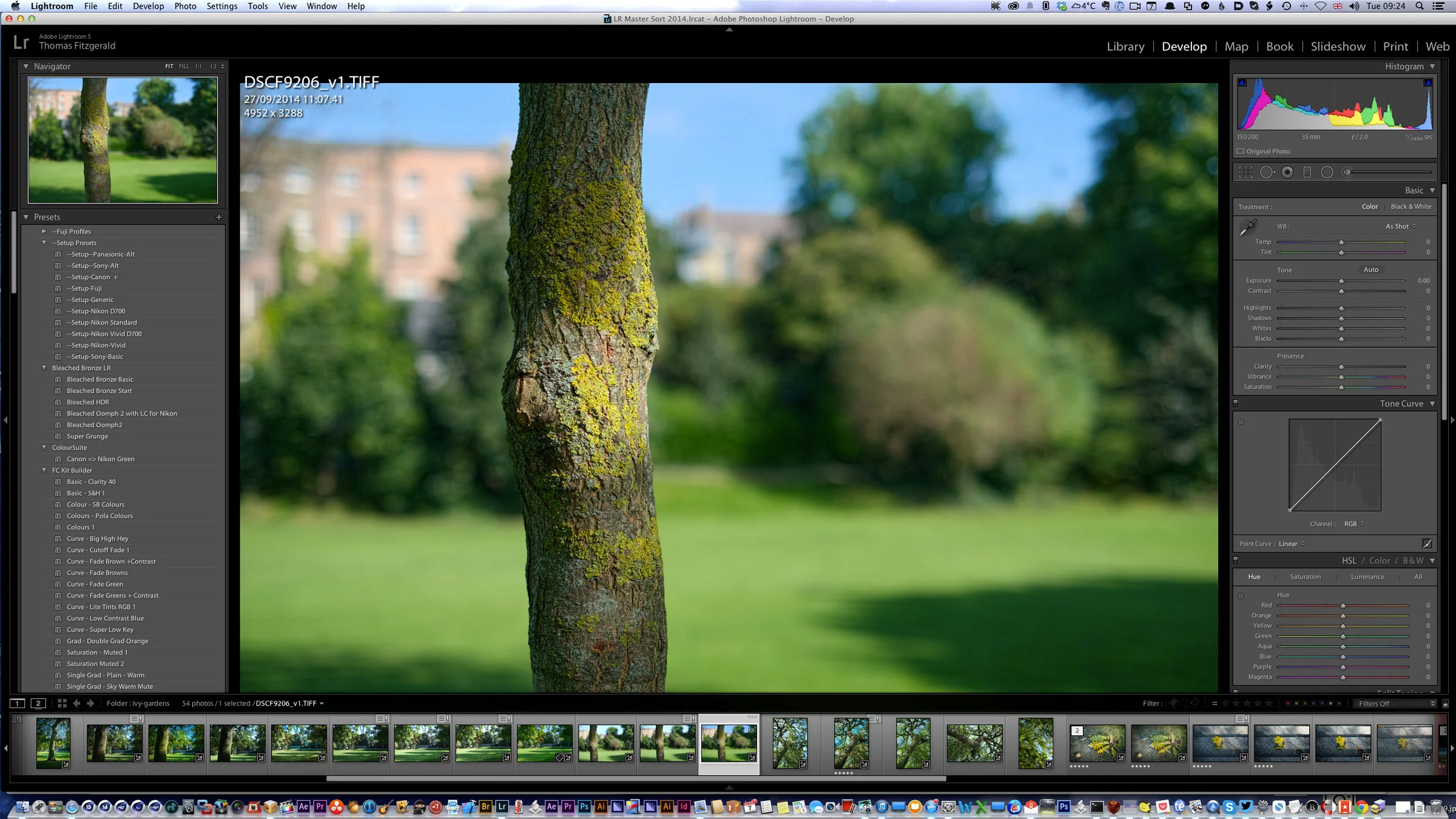Click the Auto tone button
The height and width of the screenshot is (819, 1456).
pos(1370,269)
